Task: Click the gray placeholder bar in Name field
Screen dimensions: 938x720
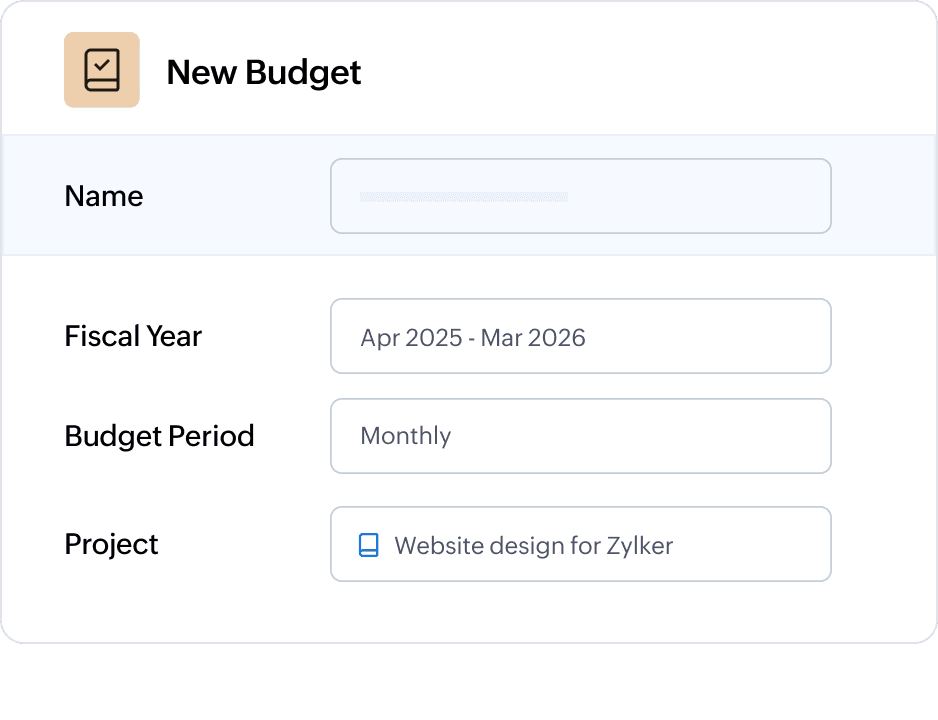Action: pyautogui.click(x=464, y=197)
